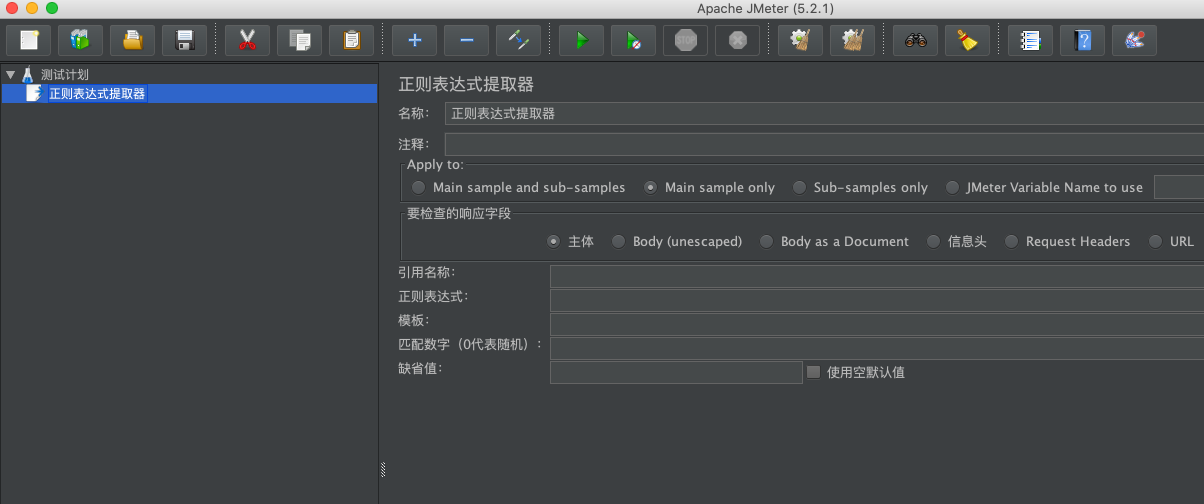Click the Open file folder icon
Image resolution: width=1204 pixels, height=504 pixels.
click(x=132, y=40)
